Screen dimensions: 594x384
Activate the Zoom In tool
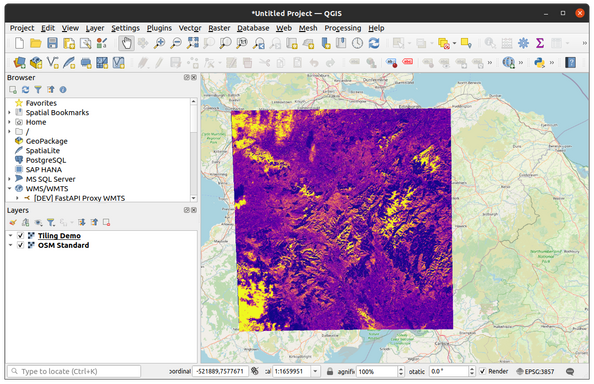[159, 43]
